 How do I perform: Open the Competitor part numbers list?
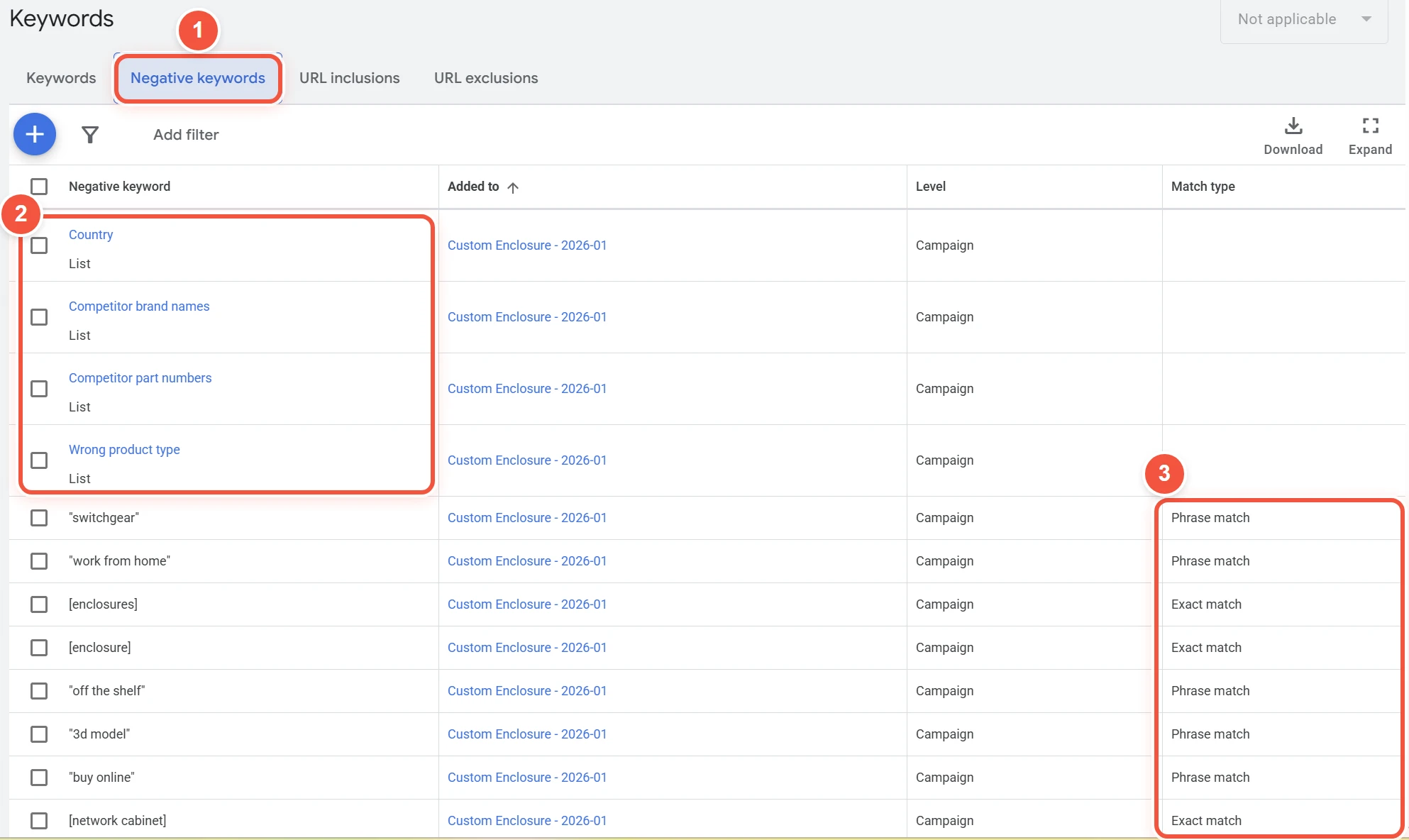[x=140, y=378]
